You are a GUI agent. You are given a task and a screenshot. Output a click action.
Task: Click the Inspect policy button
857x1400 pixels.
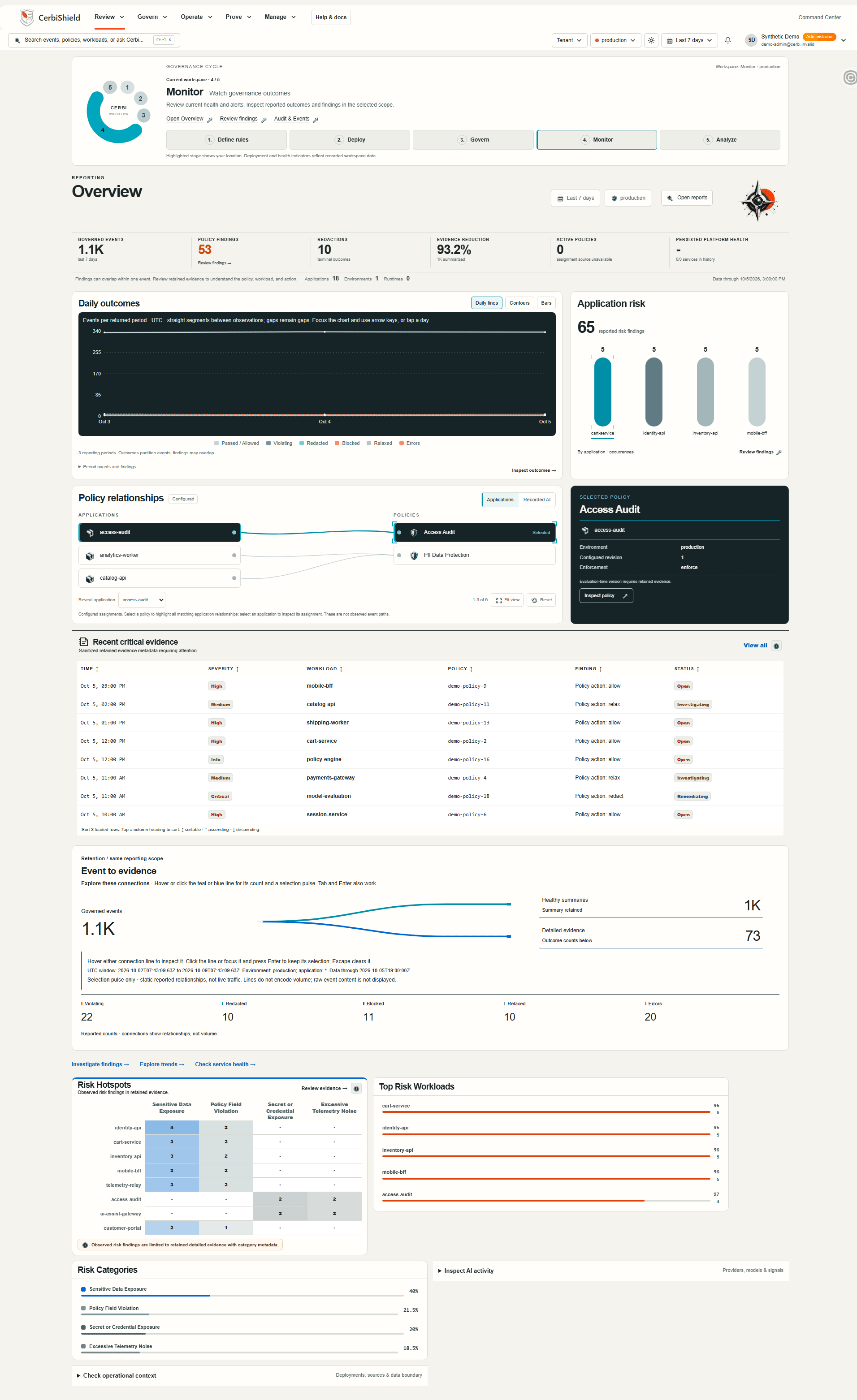pyautogui.click(x=606, y=595)
